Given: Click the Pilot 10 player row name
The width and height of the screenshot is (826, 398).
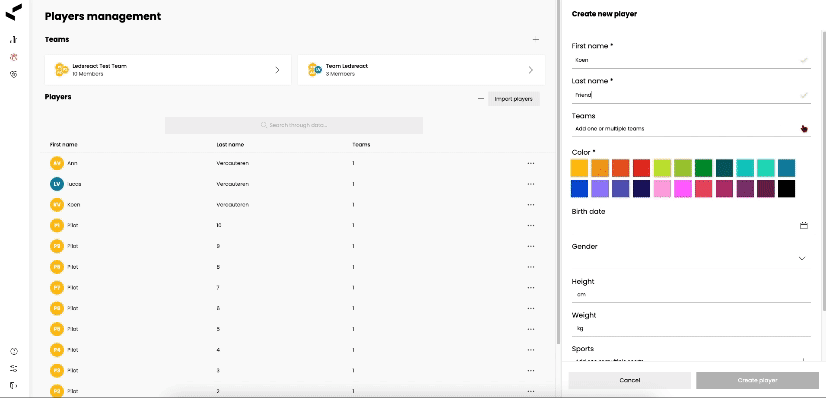Looking at the screenshot, I should (x=73, y=225).
